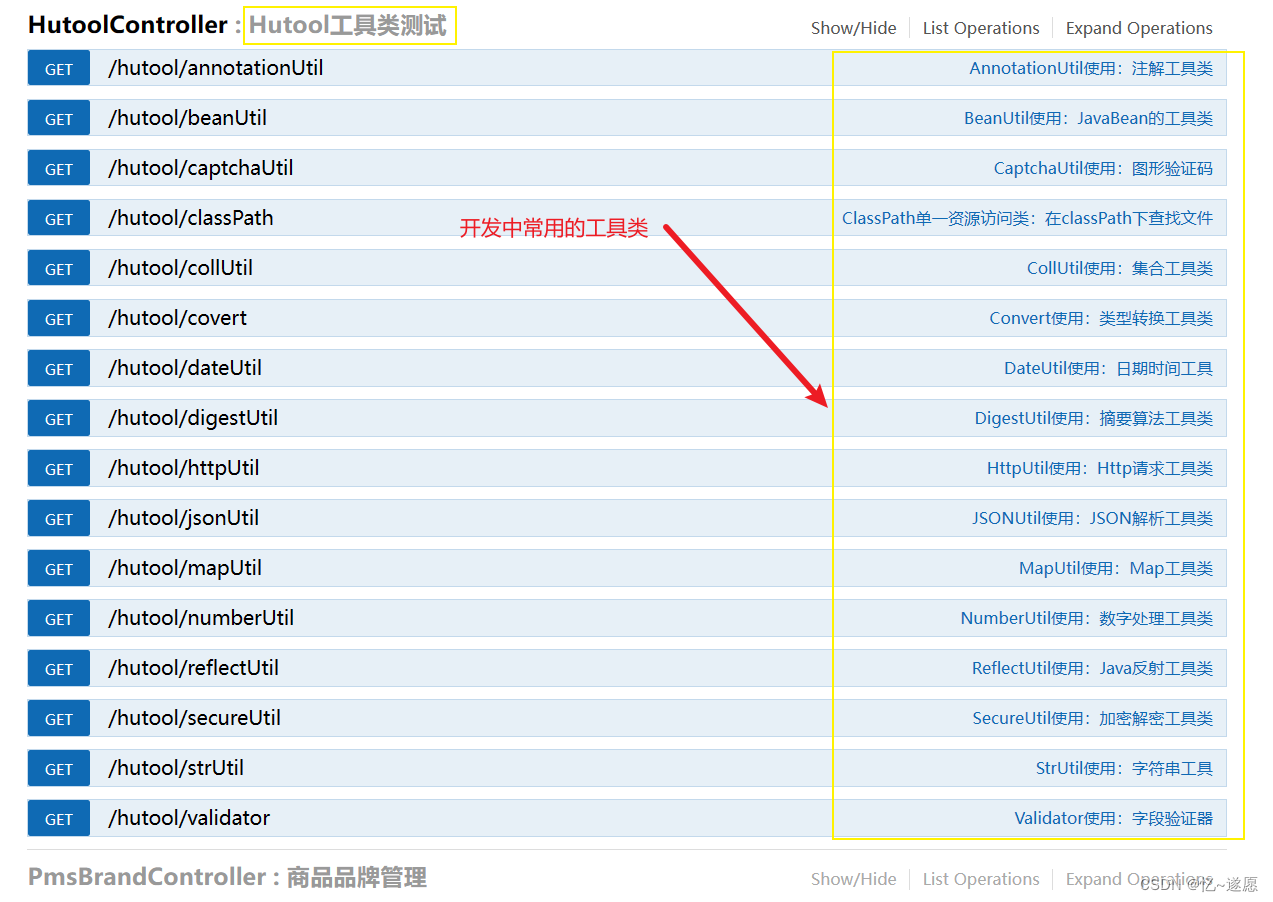Screen dimensions: 1273x902
Task: Select the /hutool/dateUtil endpoint path
Action: coord(185,368)
